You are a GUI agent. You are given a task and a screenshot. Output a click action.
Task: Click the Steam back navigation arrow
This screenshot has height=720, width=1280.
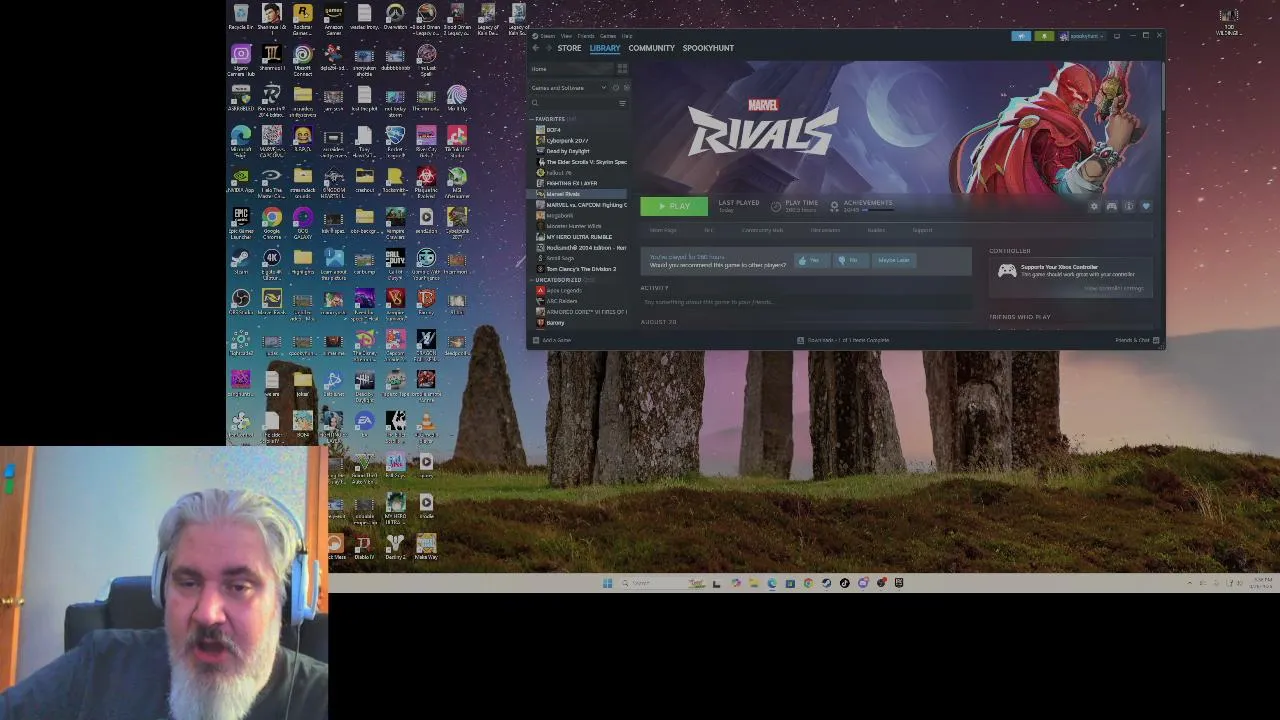point(536,48)
